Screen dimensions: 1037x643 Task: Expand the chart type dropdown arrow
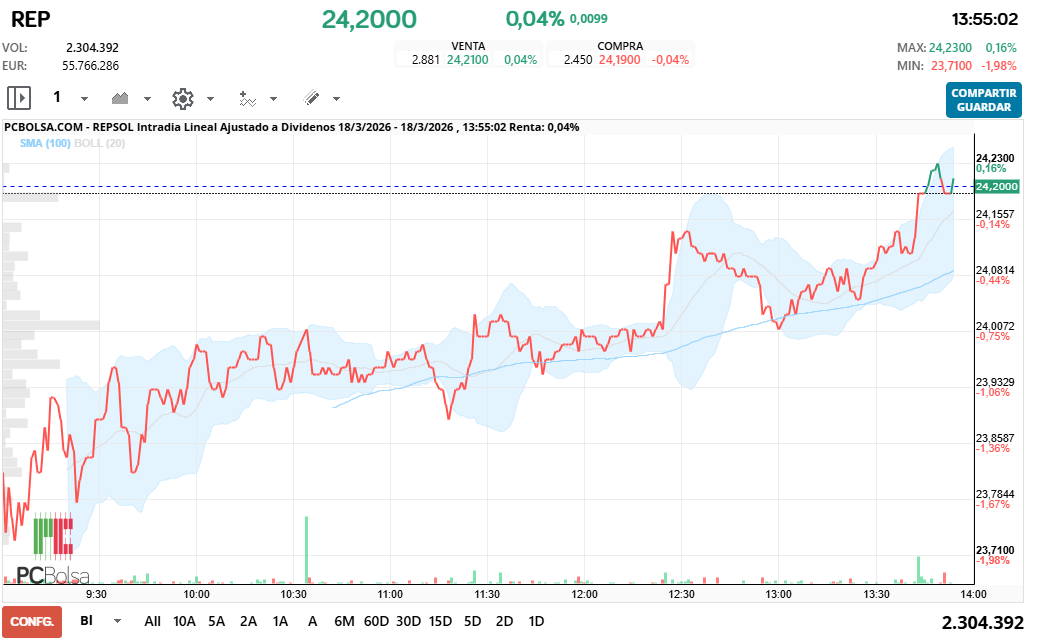click(147, 97)
